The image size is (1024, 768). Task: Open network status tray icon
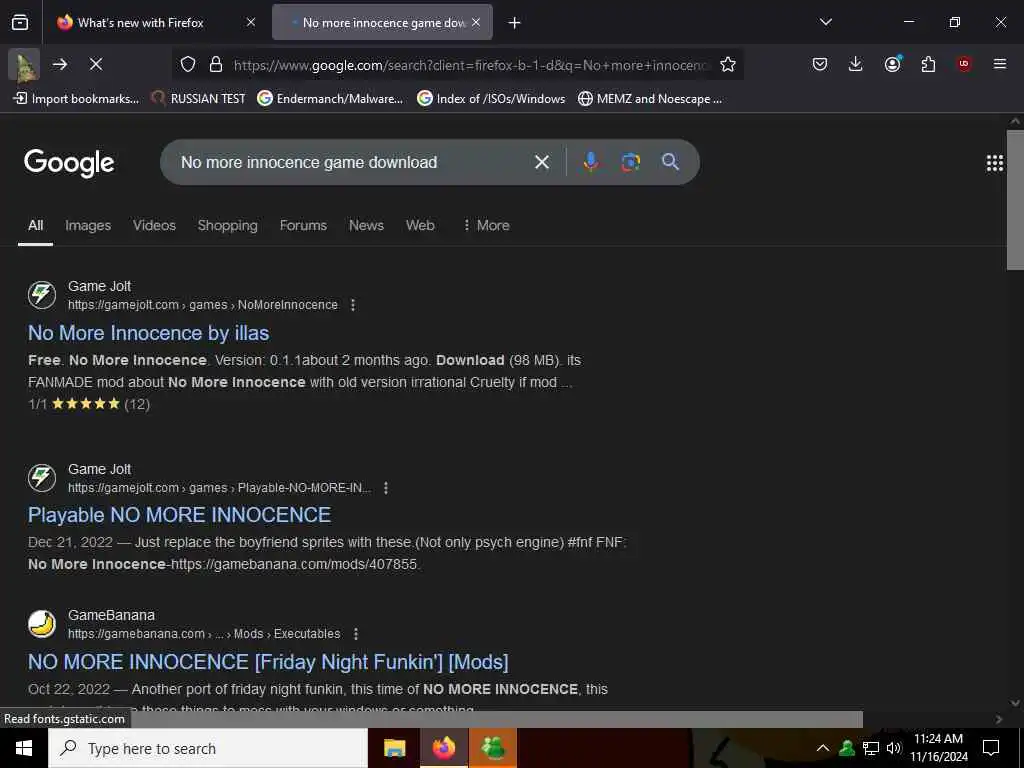[871, 748]
